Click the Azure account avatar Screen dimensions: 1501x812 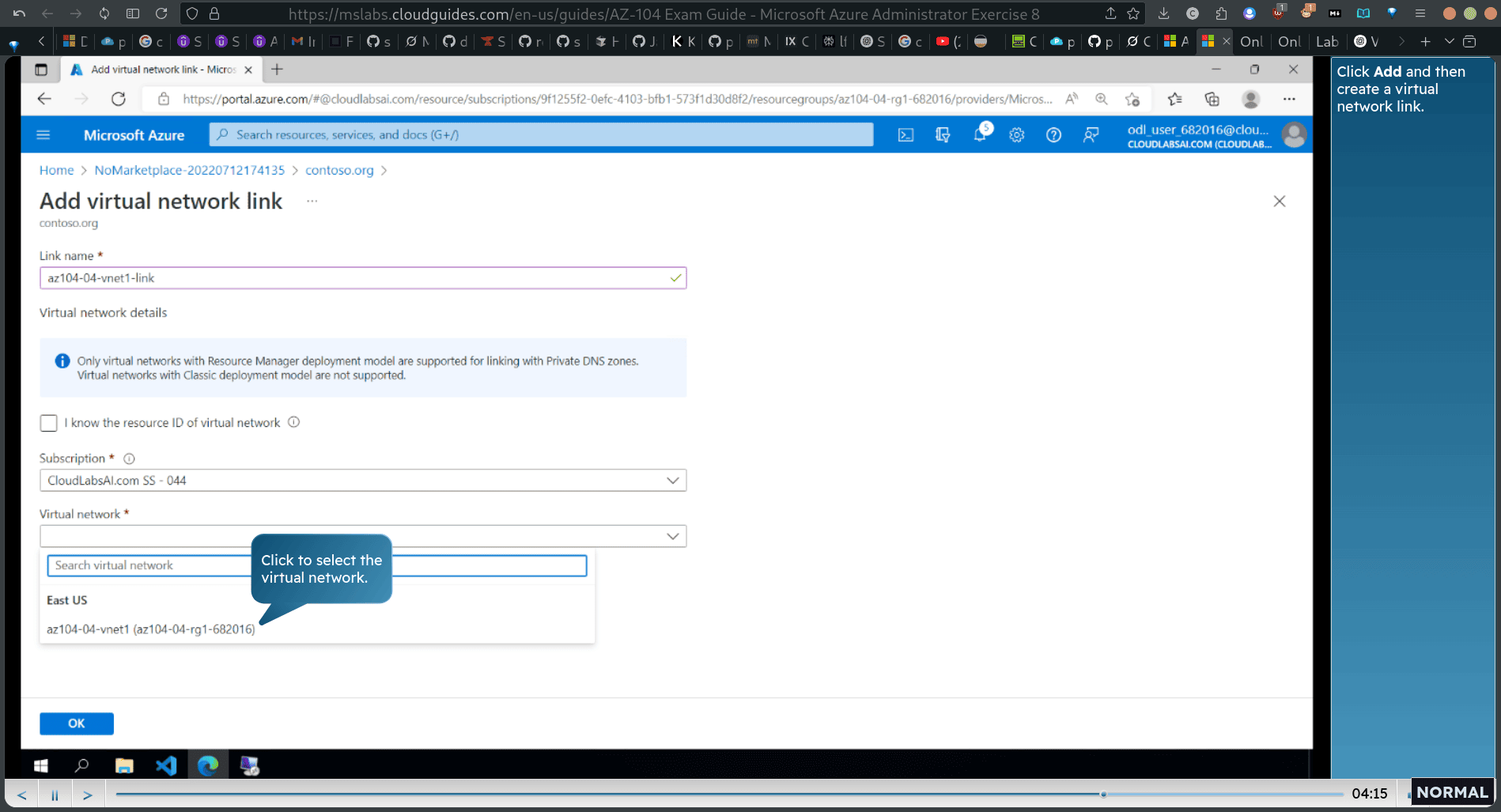point(1294,135)
